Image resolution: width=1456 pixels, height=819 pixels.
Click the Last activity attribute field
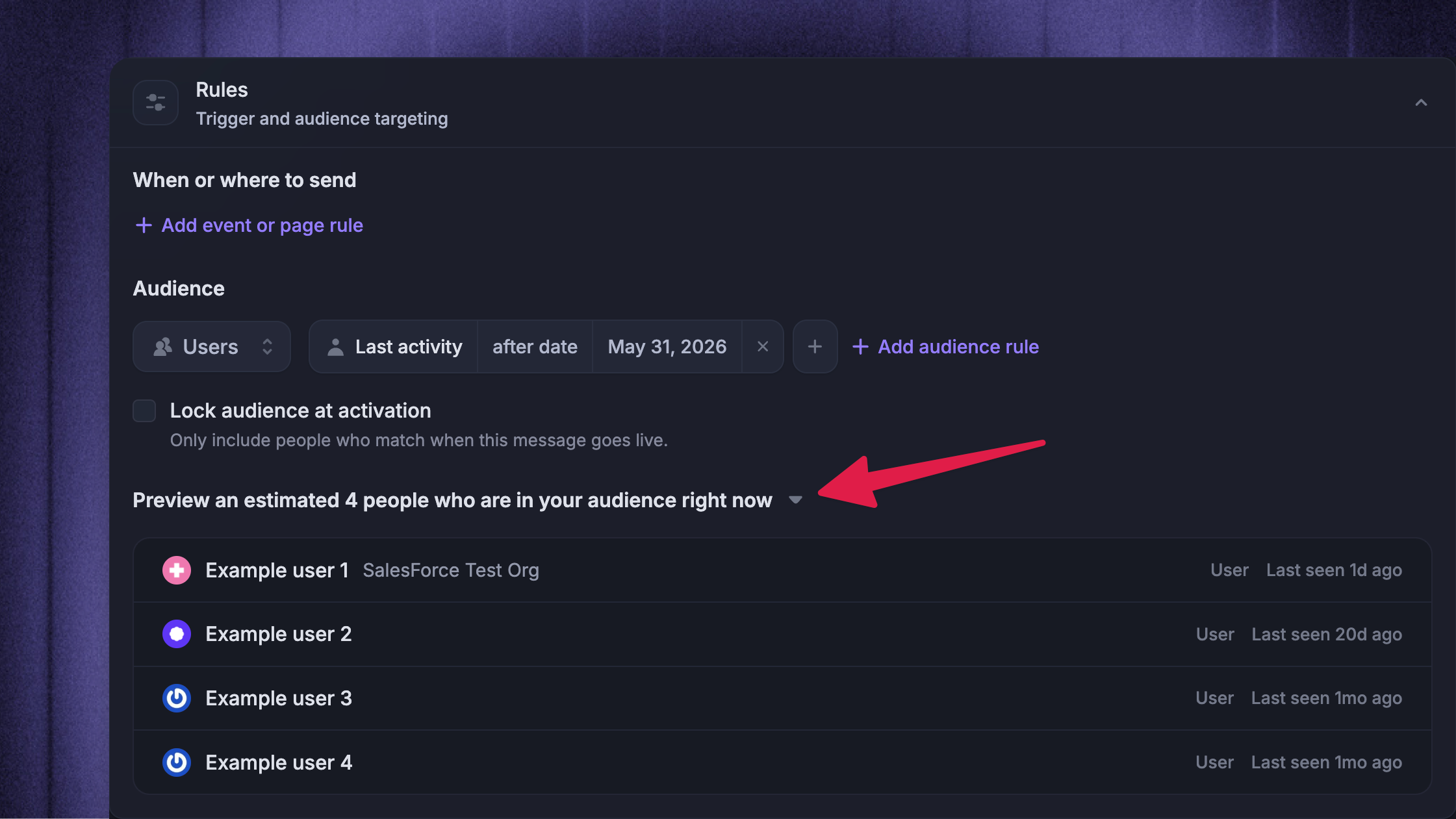tap(394, 347)
